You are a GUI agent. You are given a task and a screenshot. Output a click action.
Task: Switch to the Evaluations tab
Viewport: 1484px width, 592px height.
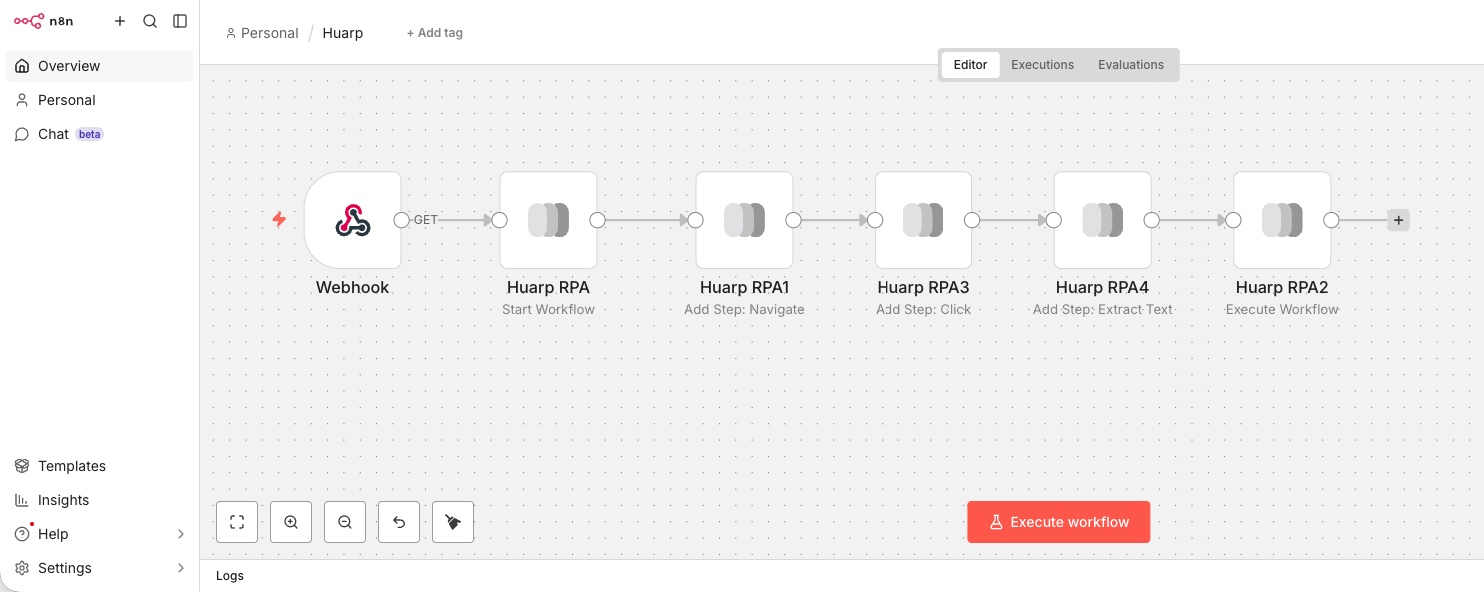click(x=1130, y=65)
